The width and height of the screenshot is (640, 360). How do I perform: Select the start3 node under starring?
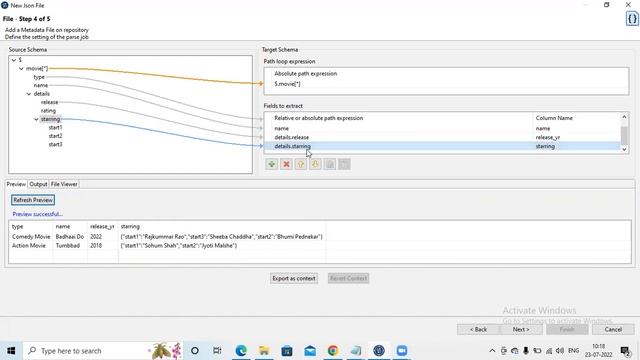click(55, 144)
